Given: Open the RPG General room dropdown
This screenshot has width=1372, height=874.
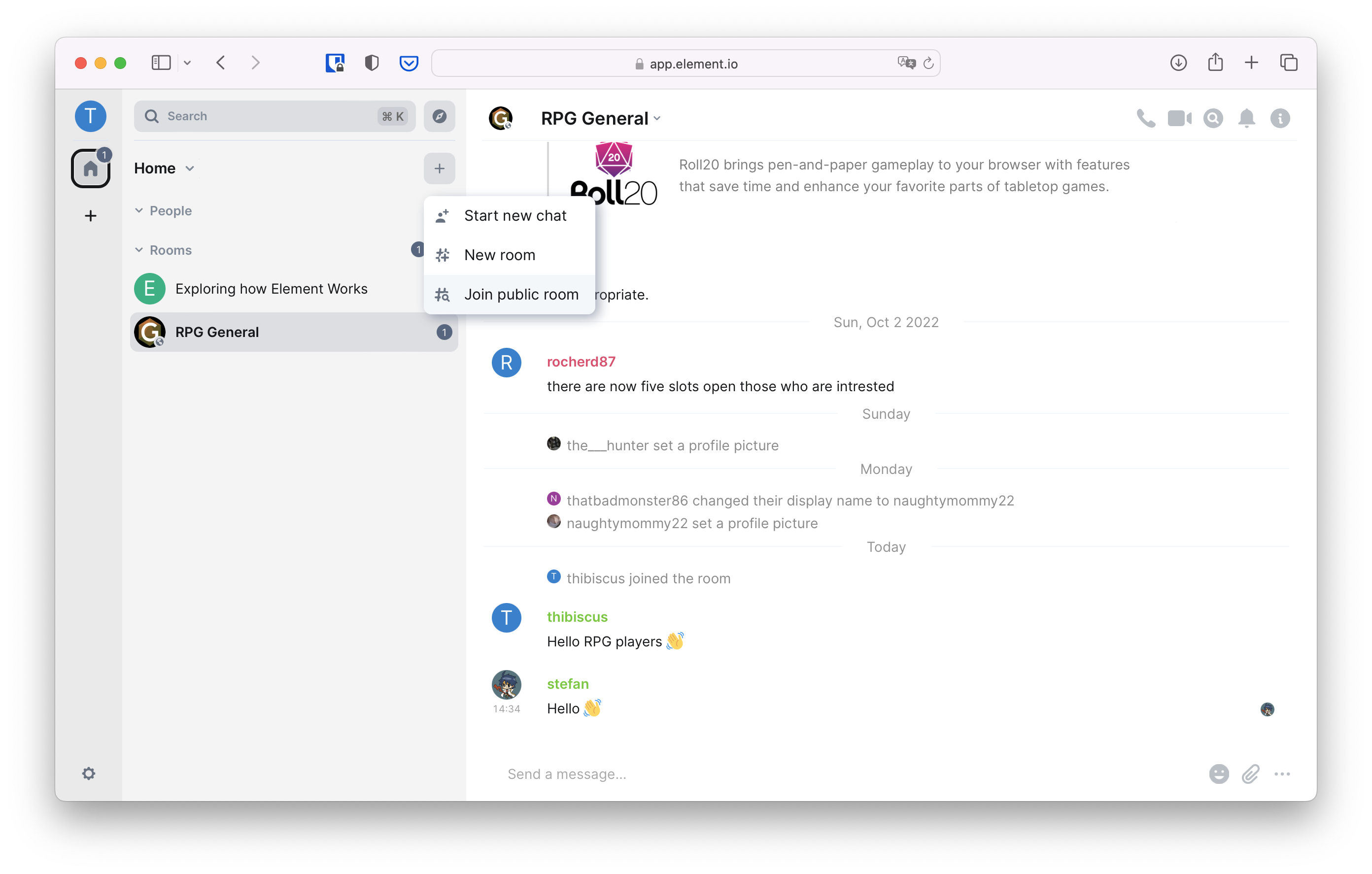Looking at the screenshot, I should point(658,119).
